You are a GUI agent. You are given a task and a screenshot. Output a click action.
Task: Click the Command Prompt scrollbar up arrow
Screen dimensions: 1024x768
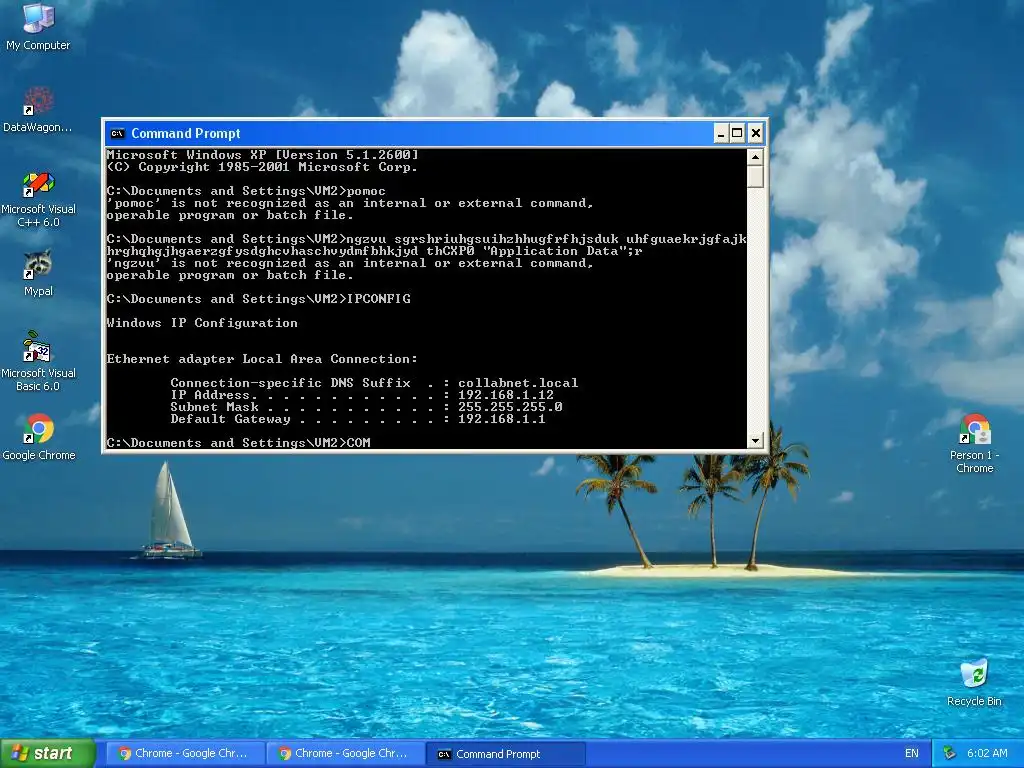755,157
